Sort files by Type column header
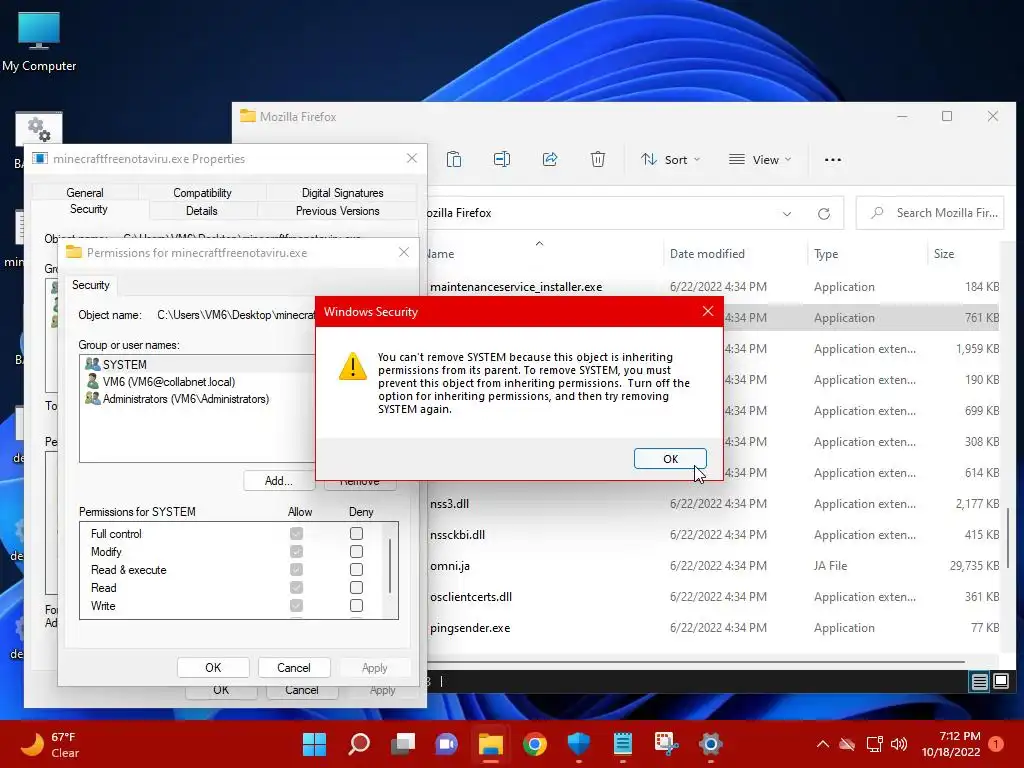Screen dimensions: 1024x768 coord(825,253)
